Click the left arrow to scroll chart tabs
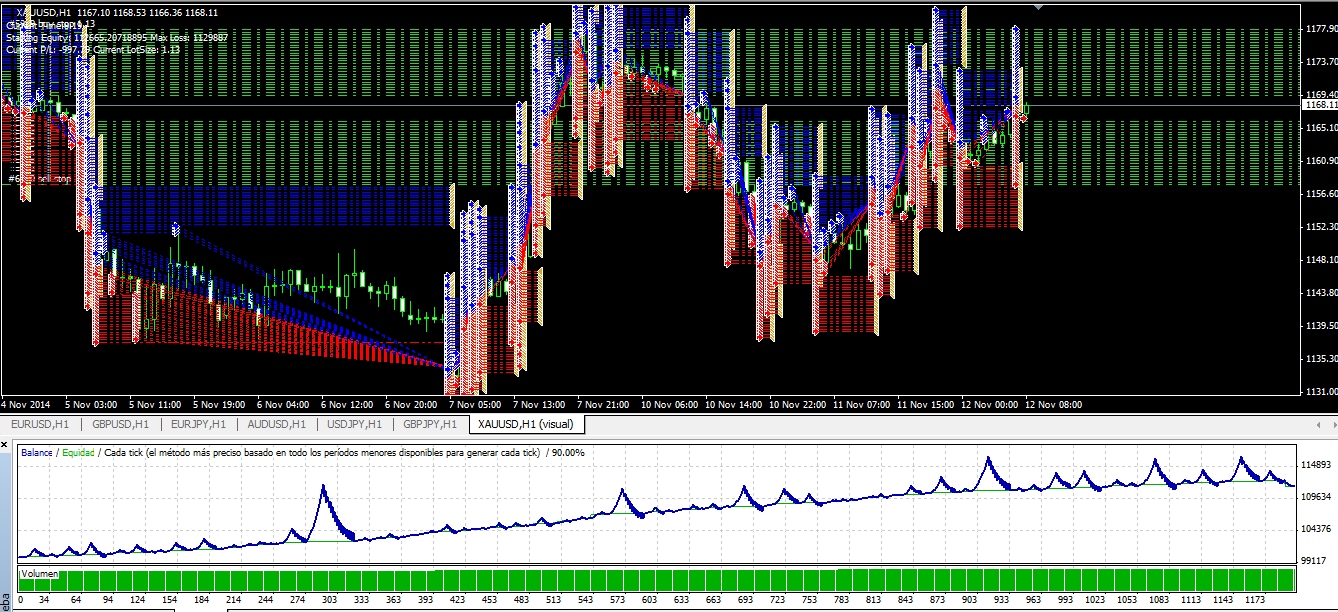Viewport: 1338px width, 612px height. point(1316,425)
